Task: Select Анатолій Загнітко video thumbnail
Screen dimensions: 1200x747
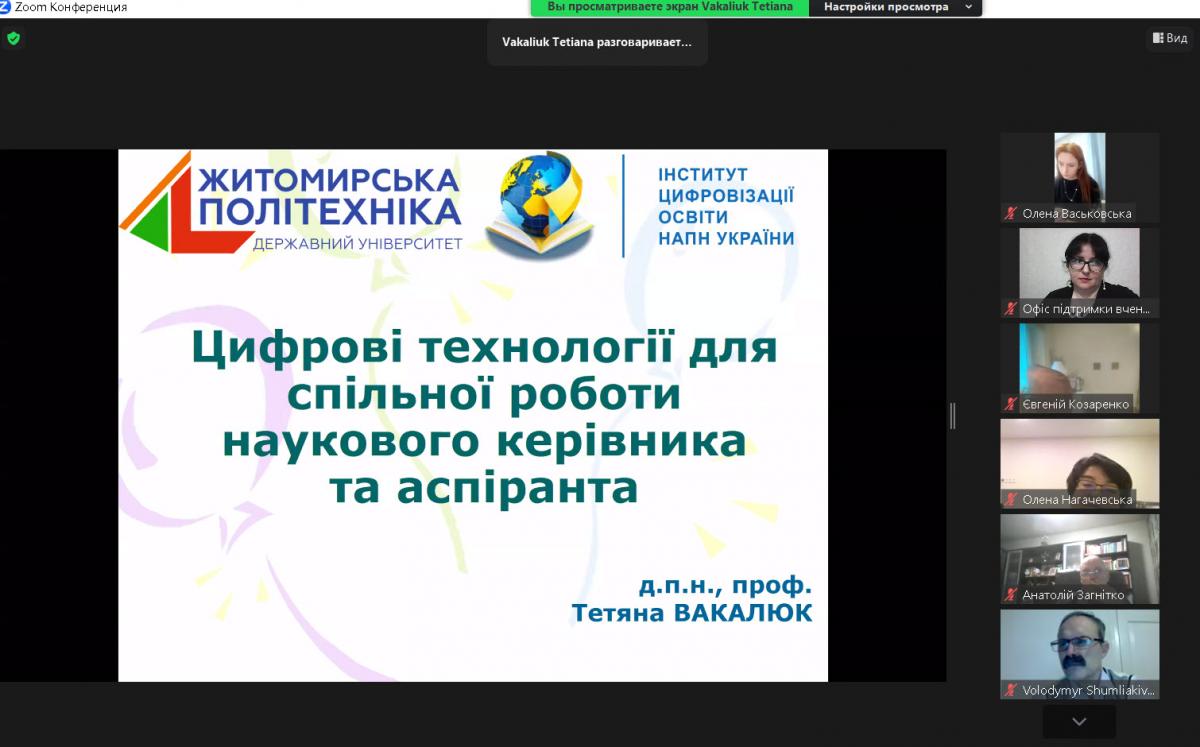Action: (x=1080, y=559)
